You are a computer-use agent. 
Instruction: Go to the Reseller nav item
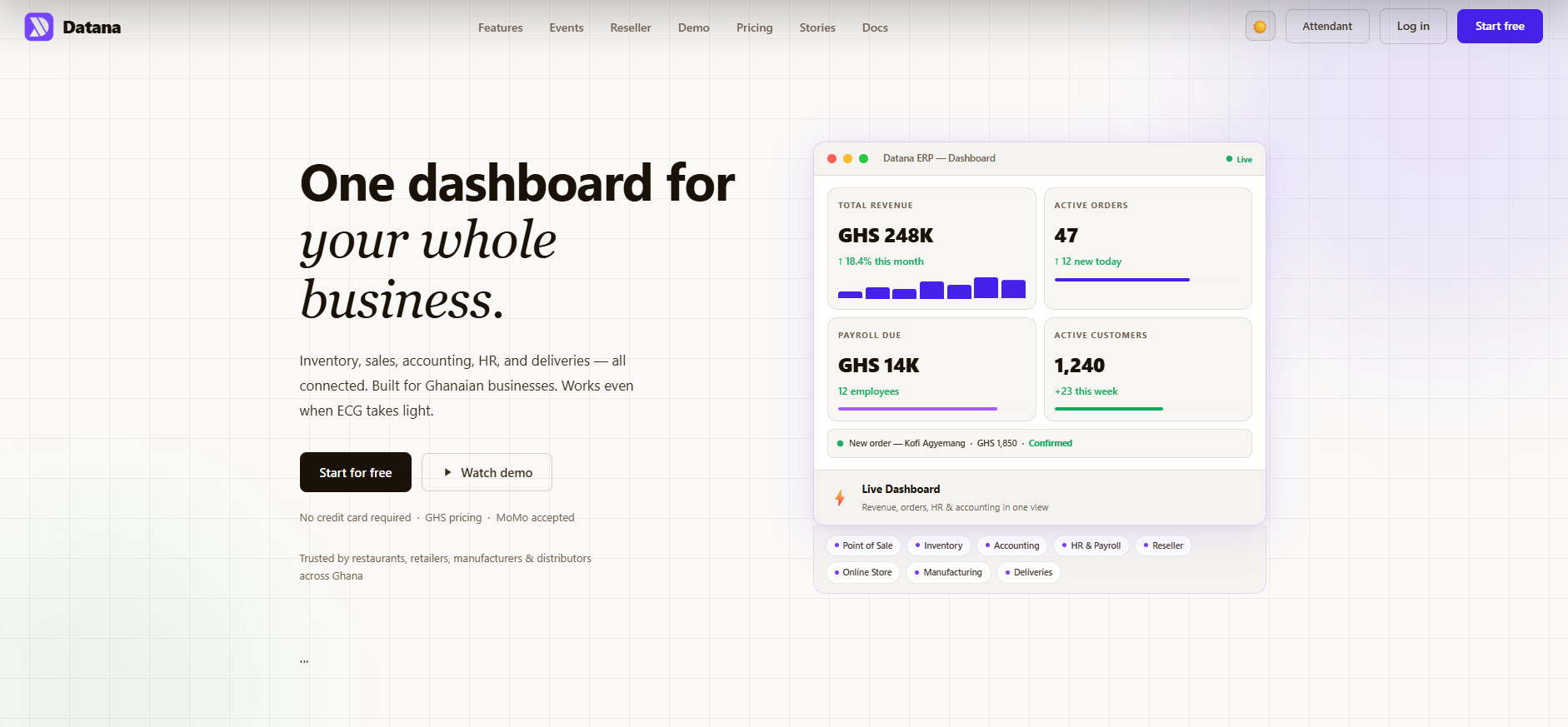coord(631,27)
